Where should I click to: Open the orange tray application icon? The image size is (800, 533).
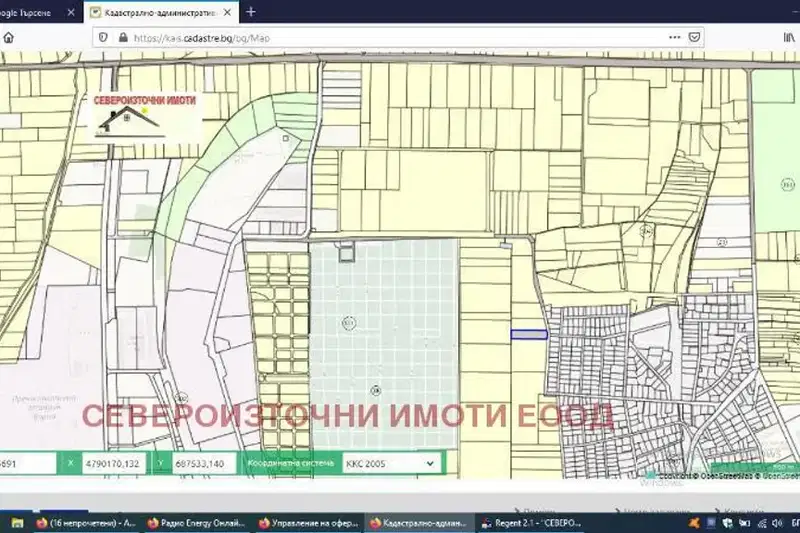[694, 523]
